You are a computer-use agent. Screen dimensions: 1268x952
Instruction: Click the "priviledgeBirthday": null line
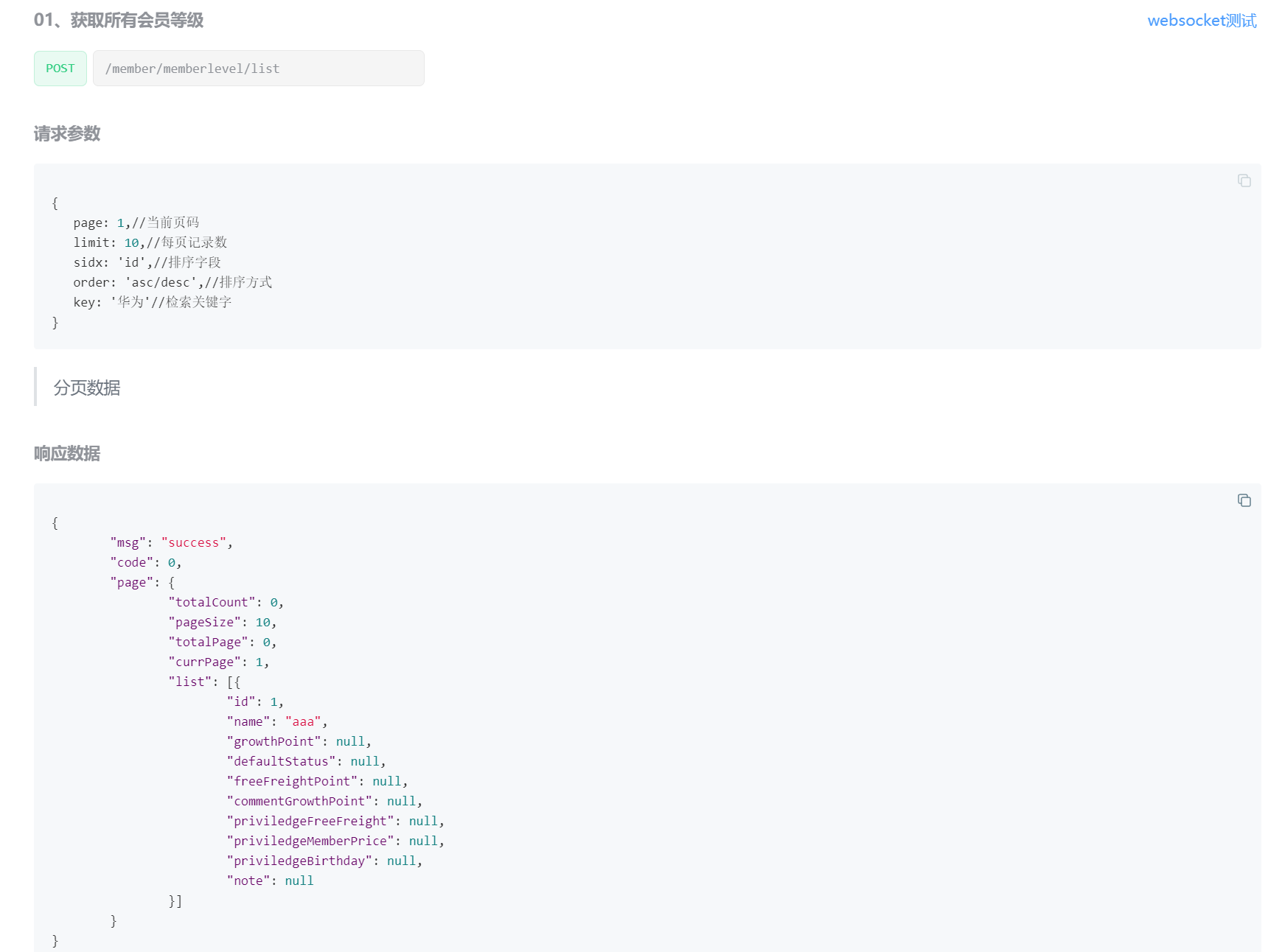[325, 861]
